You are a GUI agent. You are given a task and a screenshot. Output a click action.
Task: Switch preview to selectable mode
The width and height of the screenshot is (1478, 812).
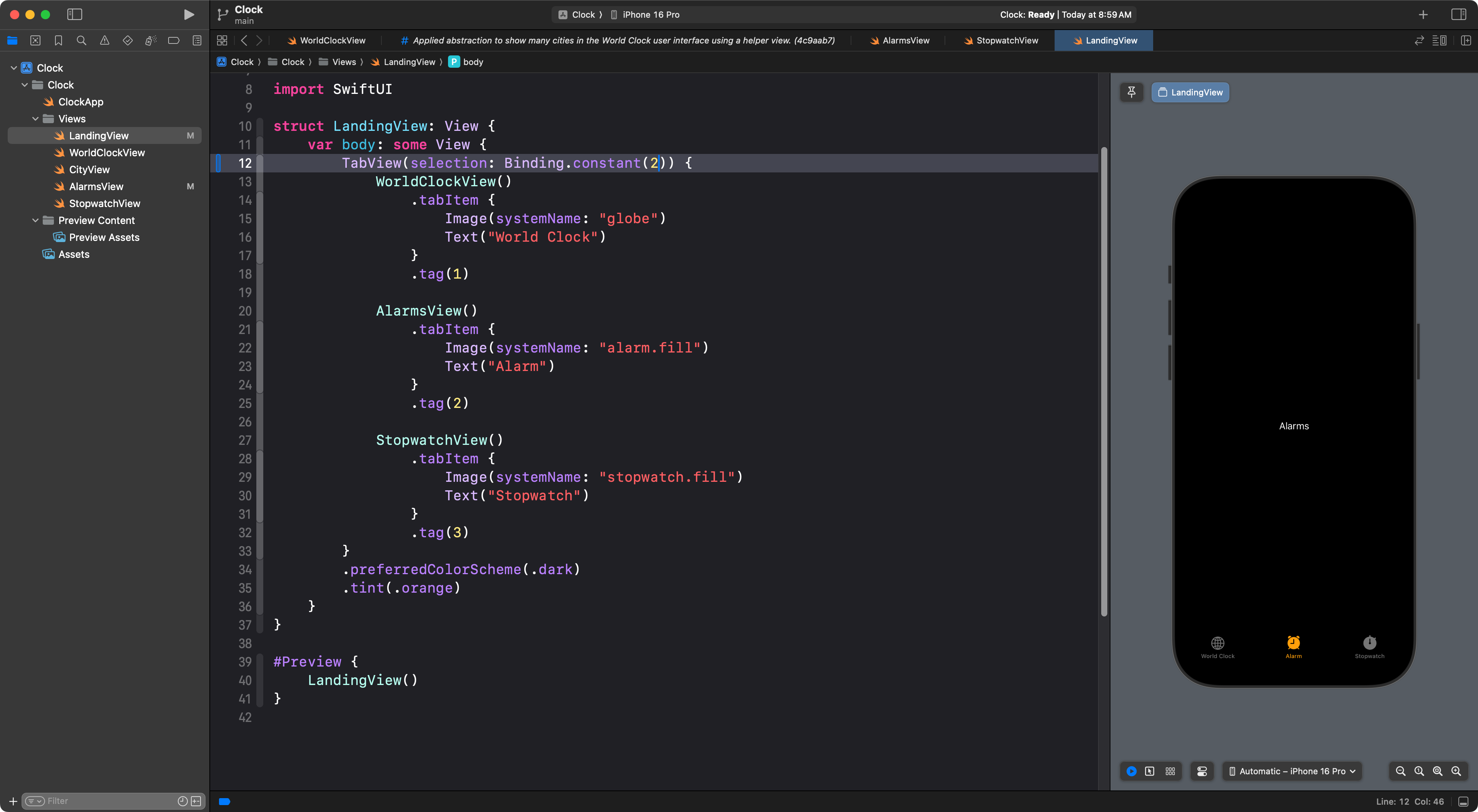coord(1149,771)
